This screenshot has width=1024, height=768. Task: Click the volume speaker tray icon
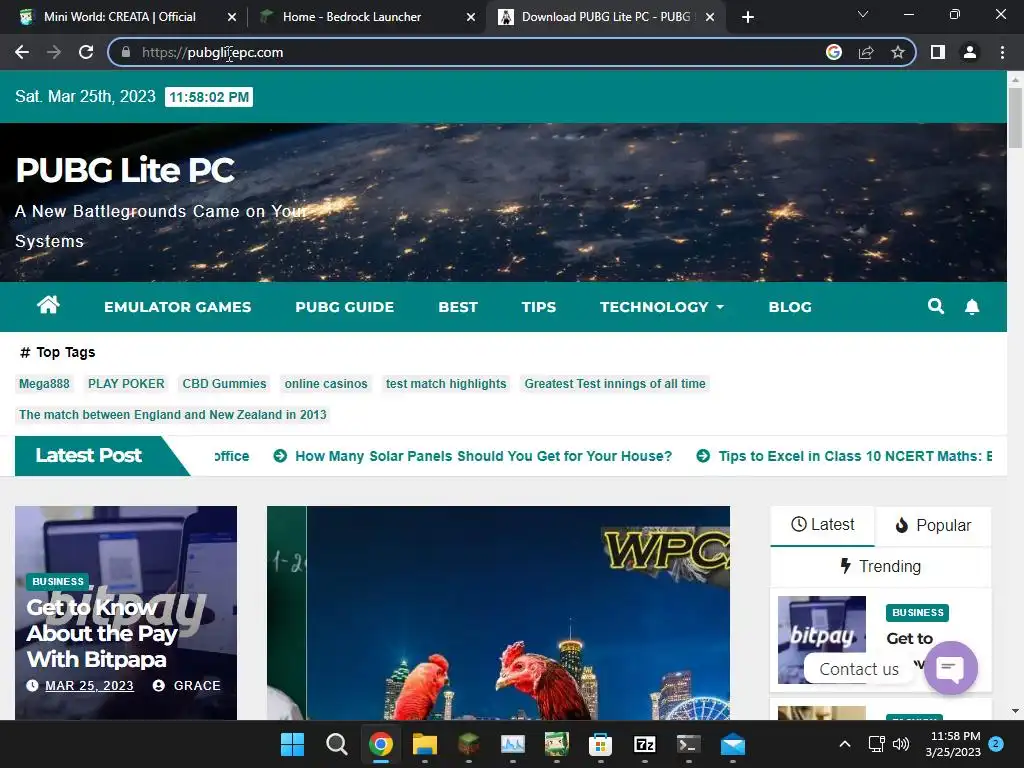pos(901,744)
